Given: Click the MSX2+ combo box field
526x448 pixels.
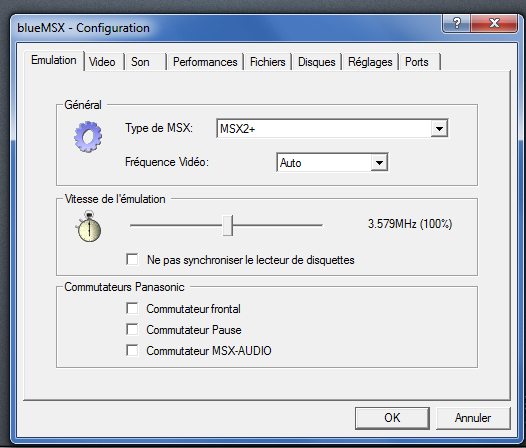Looking at the screenshot, I should (x=332, y=129).
